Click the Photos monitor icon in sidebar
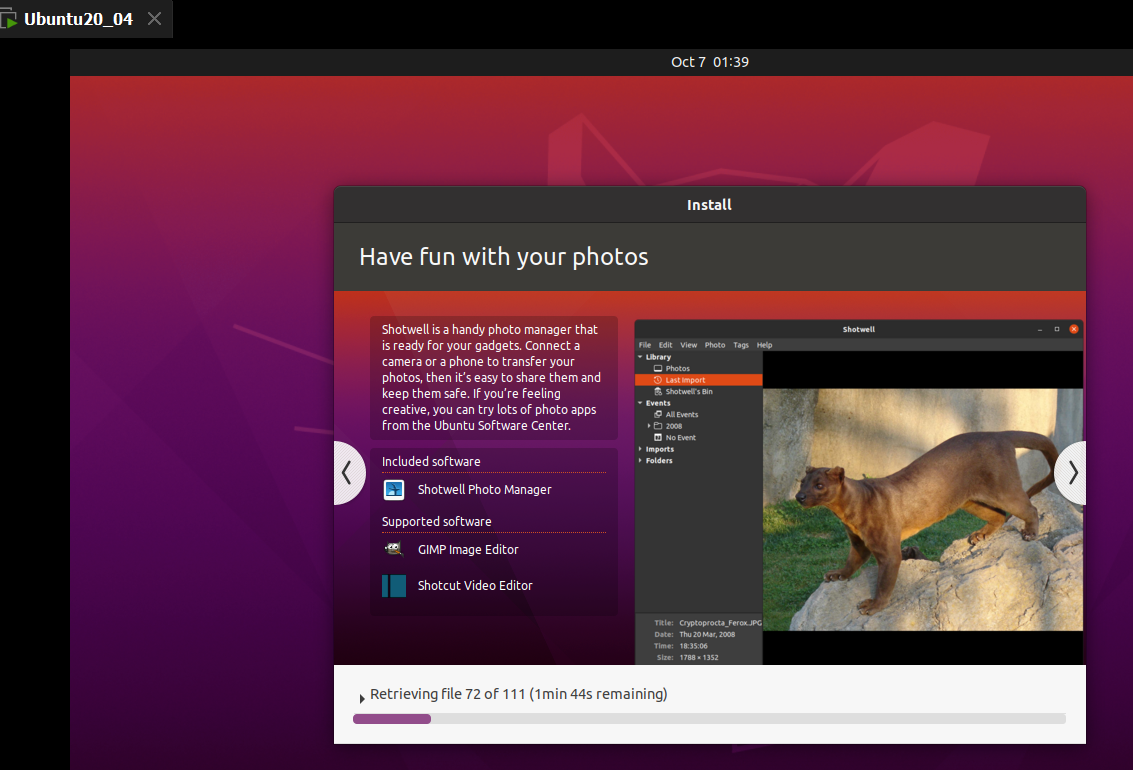This screenshot has height=770, width=1133. 658,368
